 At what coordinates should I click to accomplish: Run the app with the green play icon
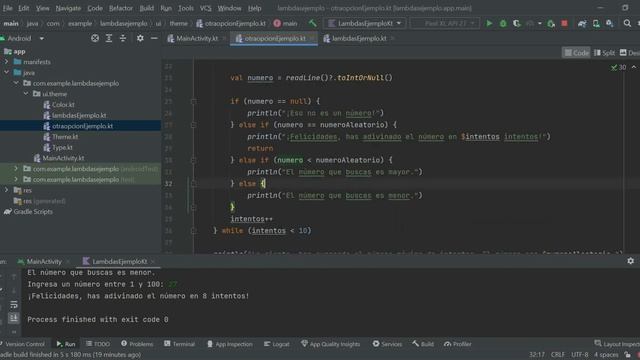coord(489,24)
